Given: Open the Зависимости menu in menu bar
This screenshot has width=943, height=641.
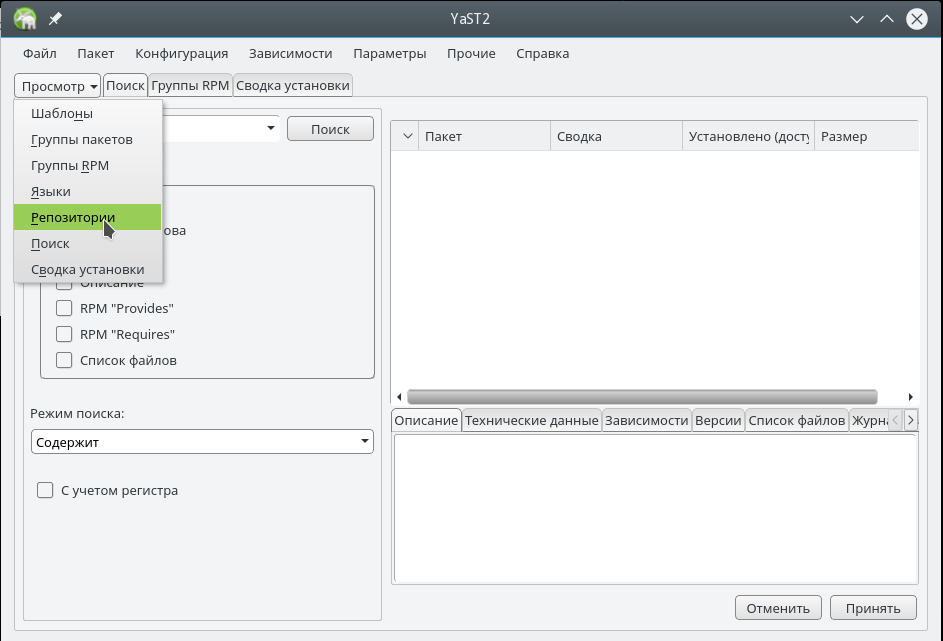Looking at the screenshot, I should pos(290,53).
